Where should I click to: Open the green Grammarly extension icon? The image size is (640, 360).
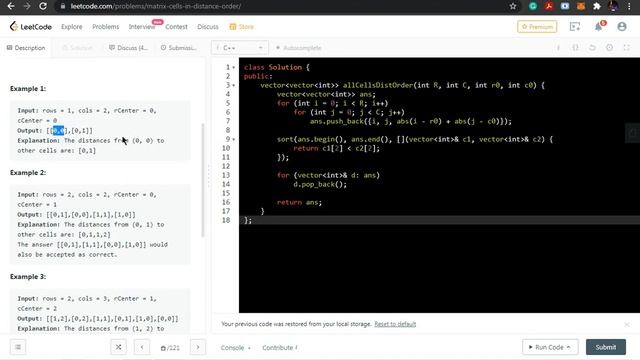coord(533,6)
